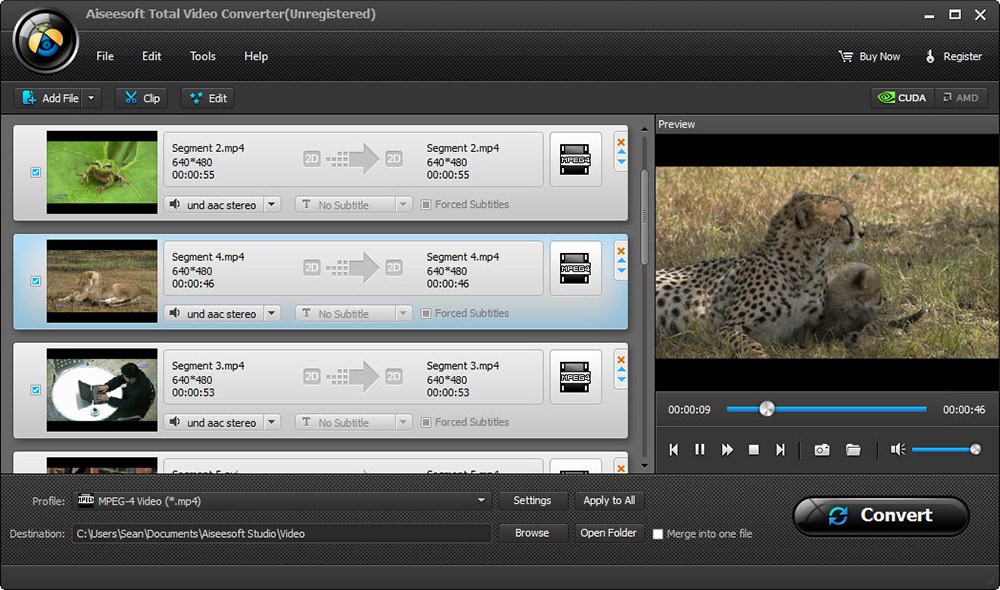Click the Add File button
The height and width of the screenshot is (590, 1000).
(x=49, y=98)
